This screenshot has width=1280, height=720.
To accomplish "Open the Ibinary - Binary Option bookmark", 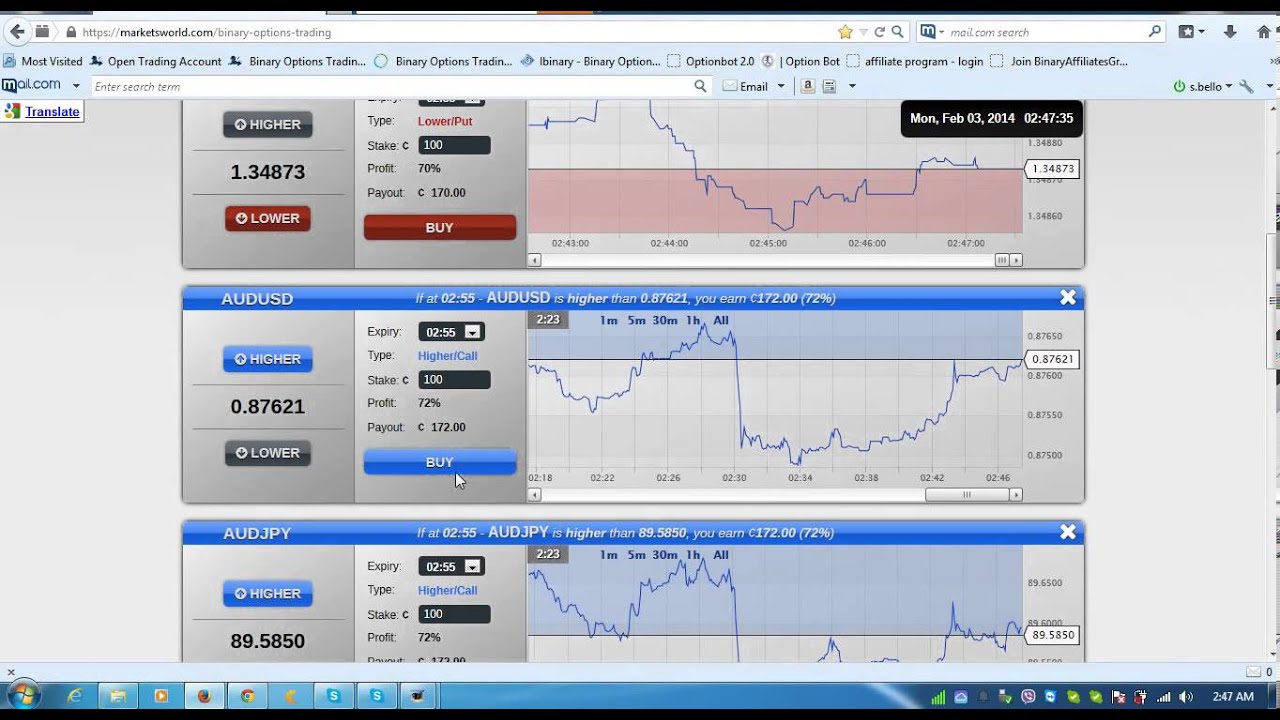I will [x=590, y=61].
